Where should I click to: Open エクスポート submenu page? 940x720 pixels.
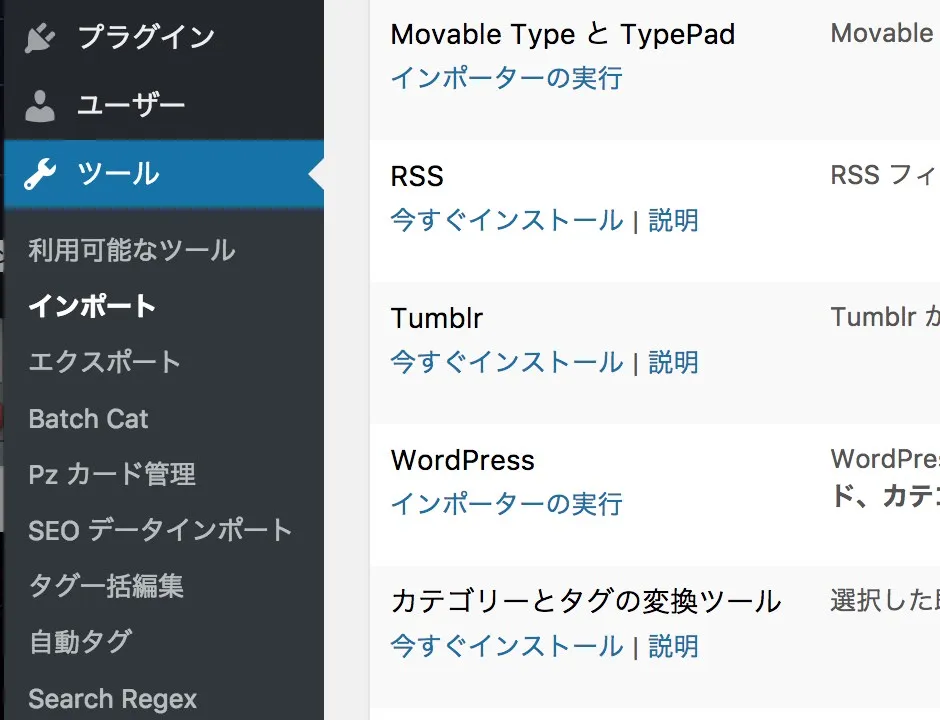coord(104,362)
